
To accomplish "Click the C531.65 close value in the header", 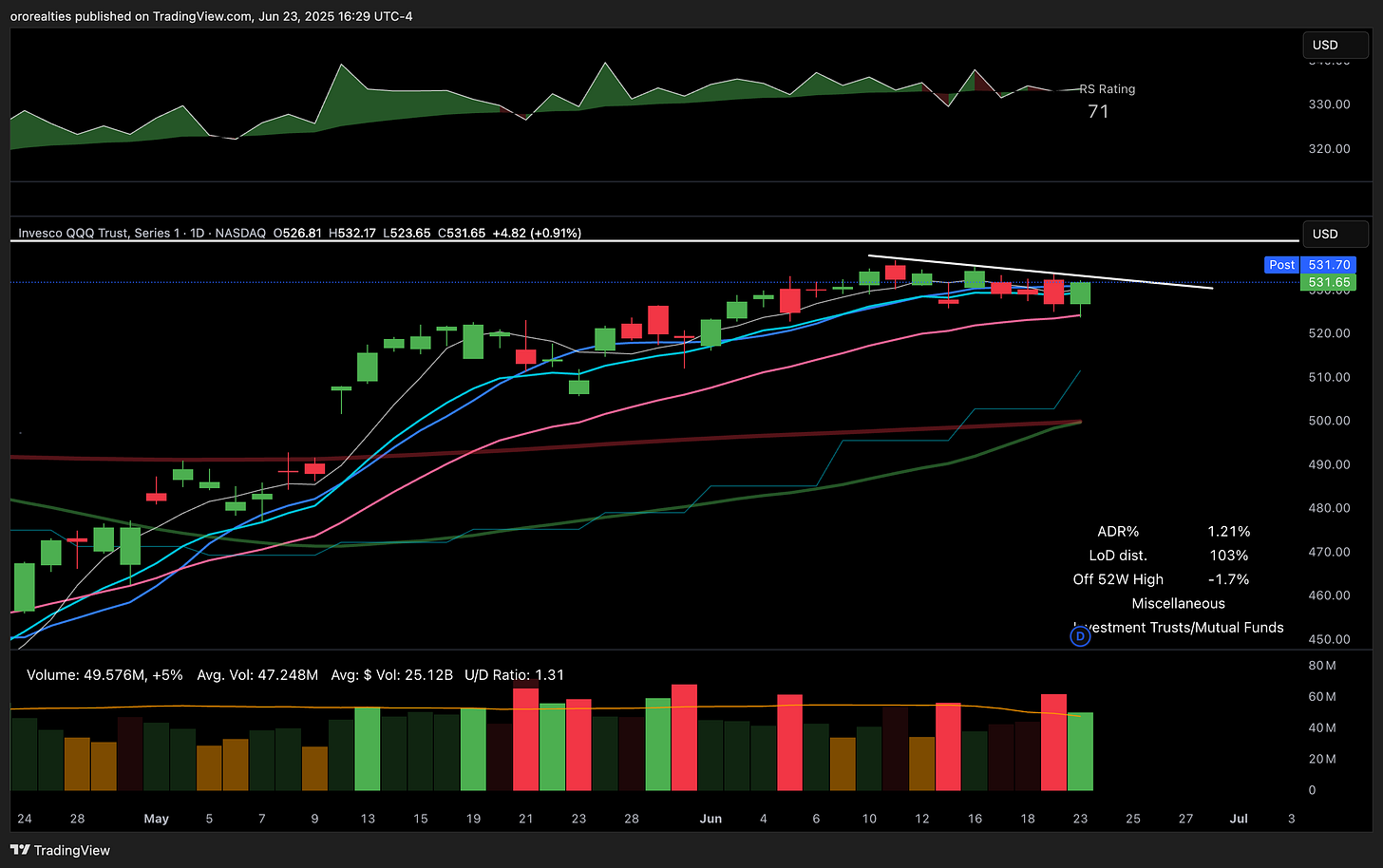I will 462,233.
